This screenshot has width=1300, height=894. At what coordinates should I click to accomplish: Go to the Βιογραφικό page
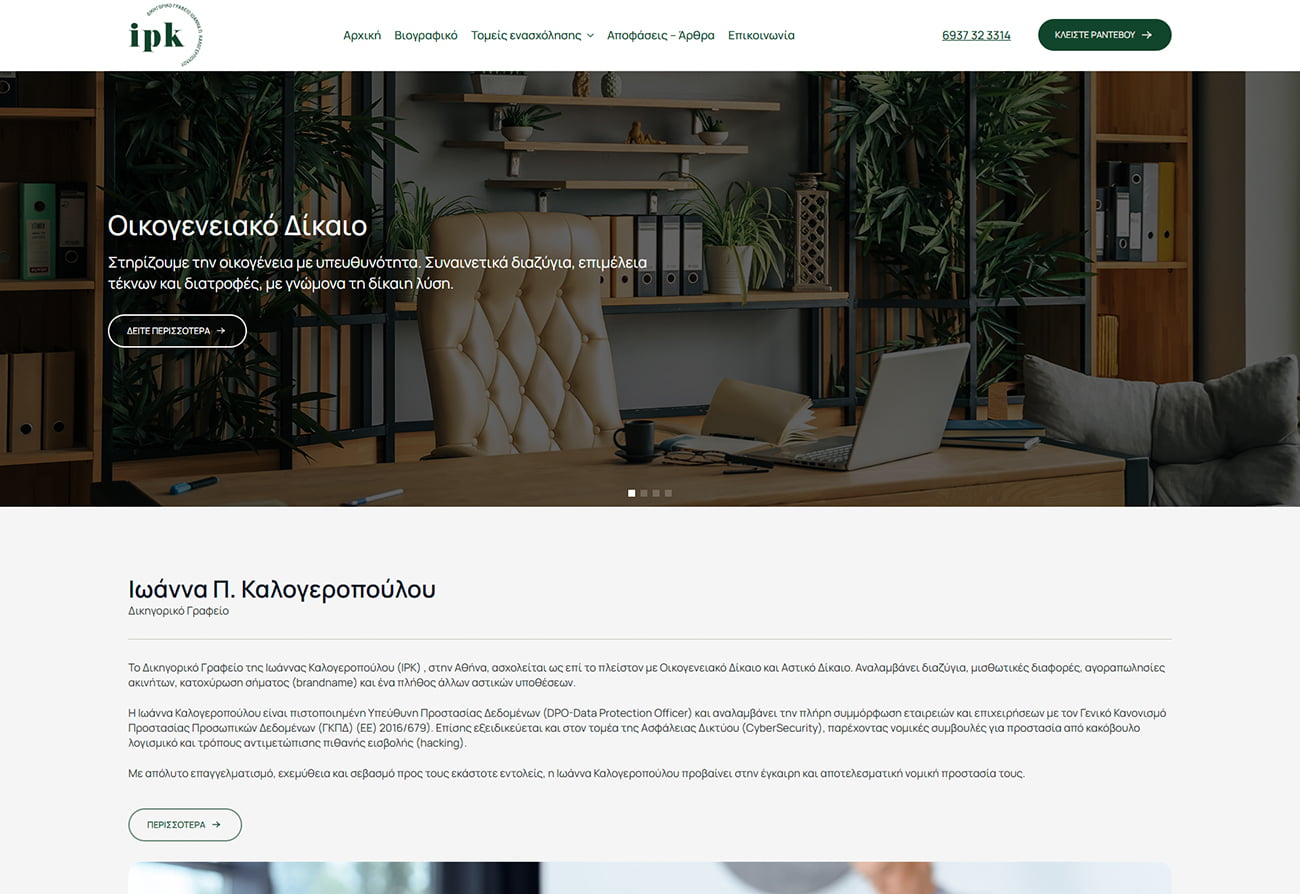coord(426,35)
